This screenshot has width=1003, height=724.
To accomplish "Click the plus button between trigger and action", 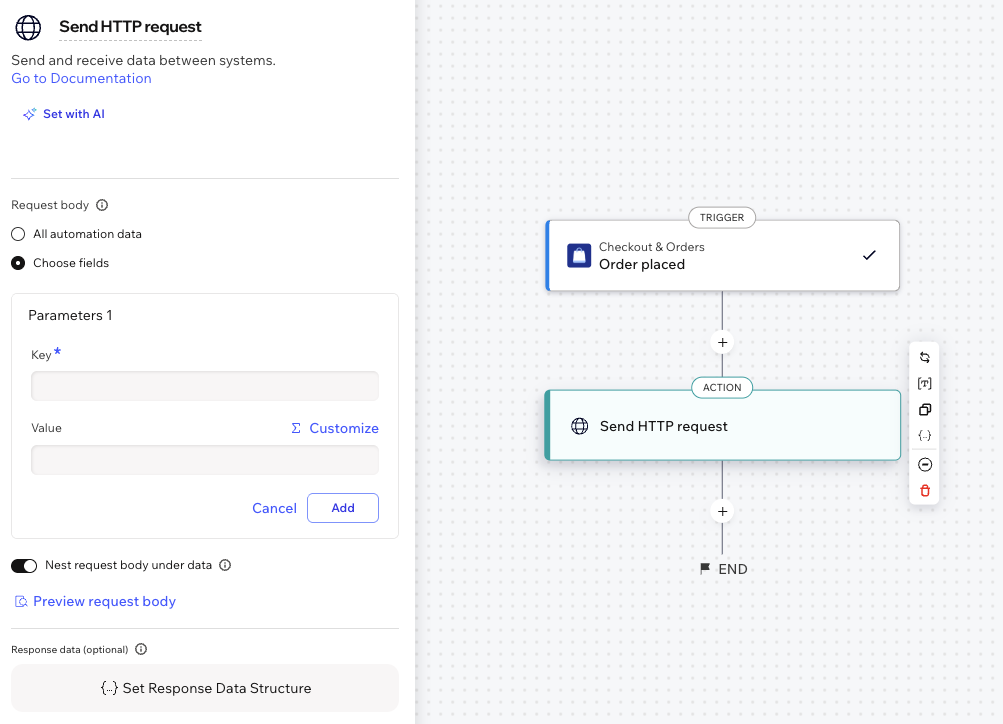I will tap(722, 342).
